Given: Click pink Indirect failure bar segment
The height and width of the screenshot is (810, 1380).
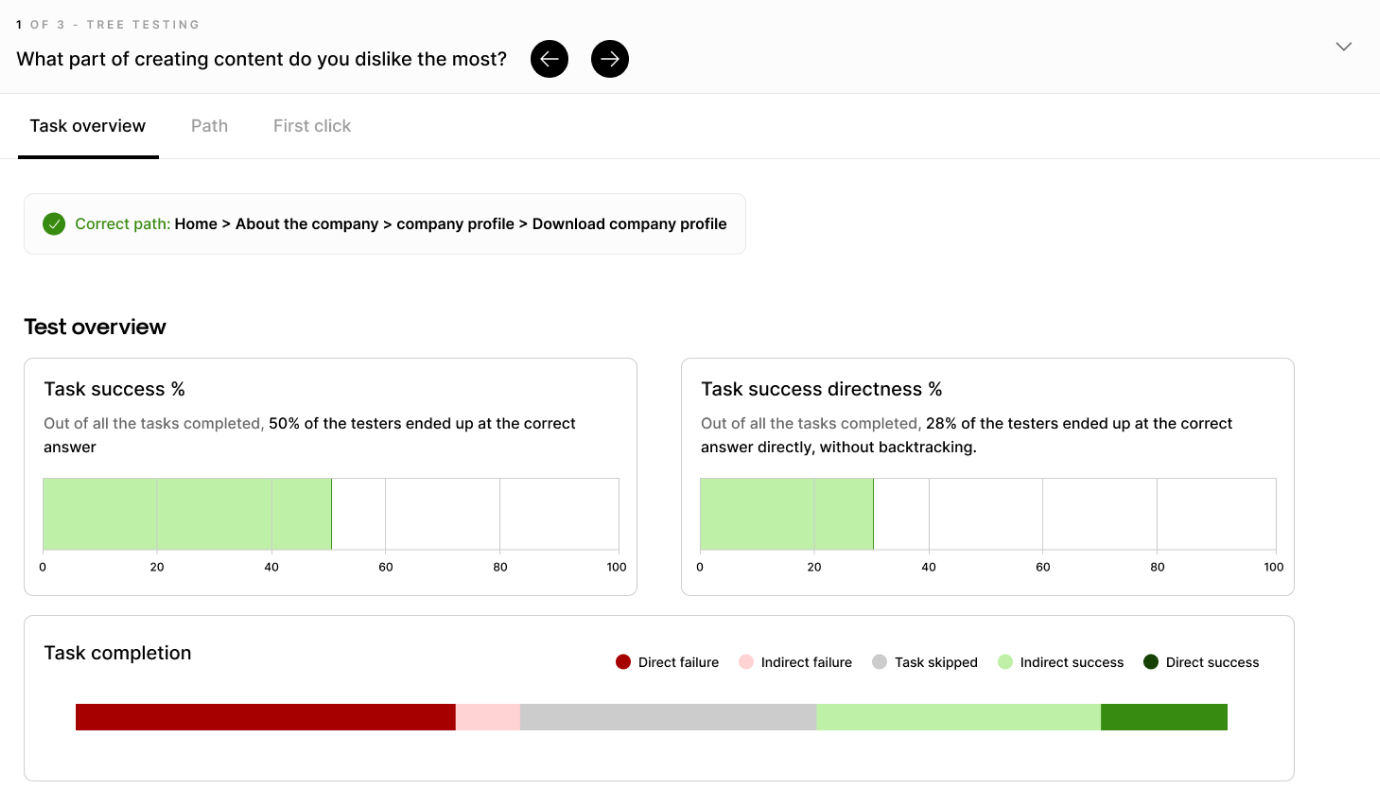Looking at the screenshot, I should 488,717.
